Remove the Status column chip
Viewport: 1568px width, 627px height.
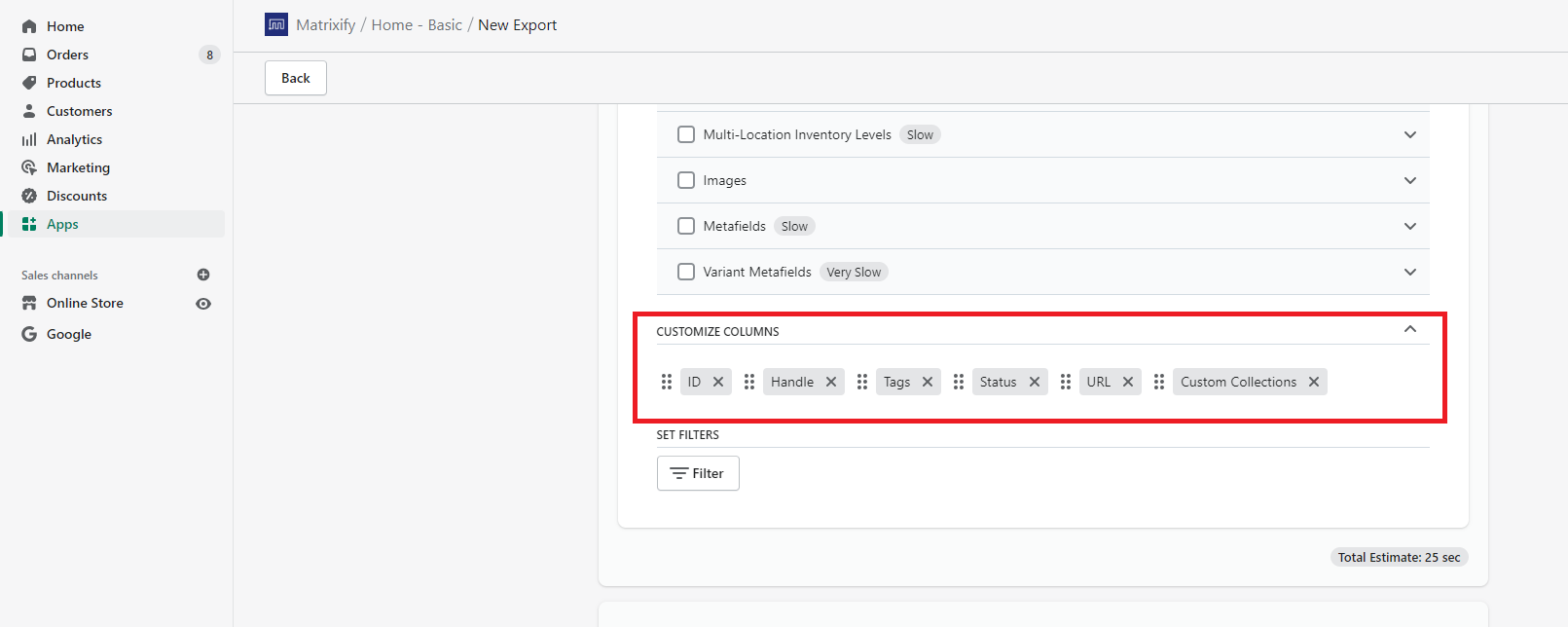coord(1035,382)
